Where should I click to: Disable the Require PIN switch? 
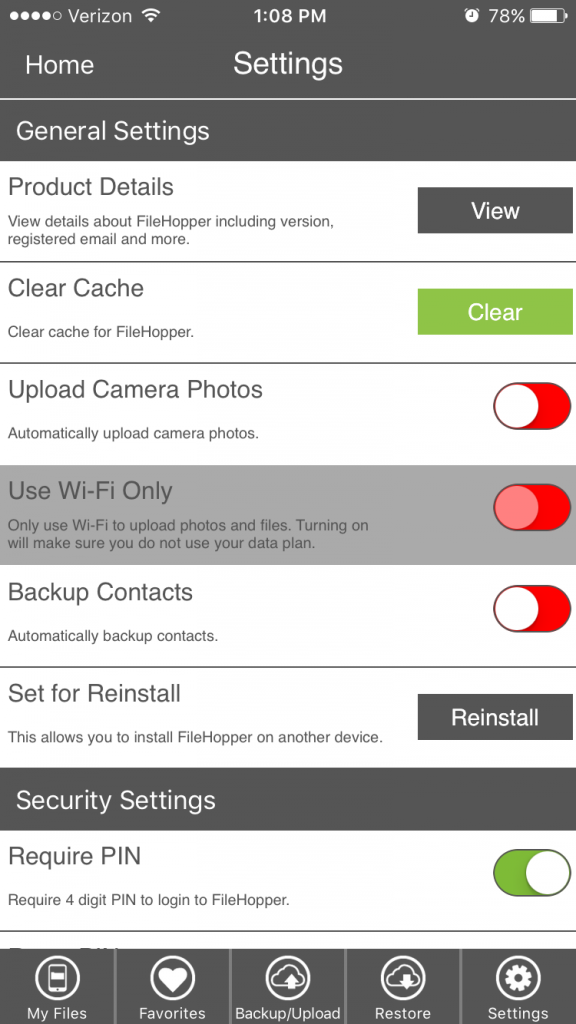coord(532,872)
